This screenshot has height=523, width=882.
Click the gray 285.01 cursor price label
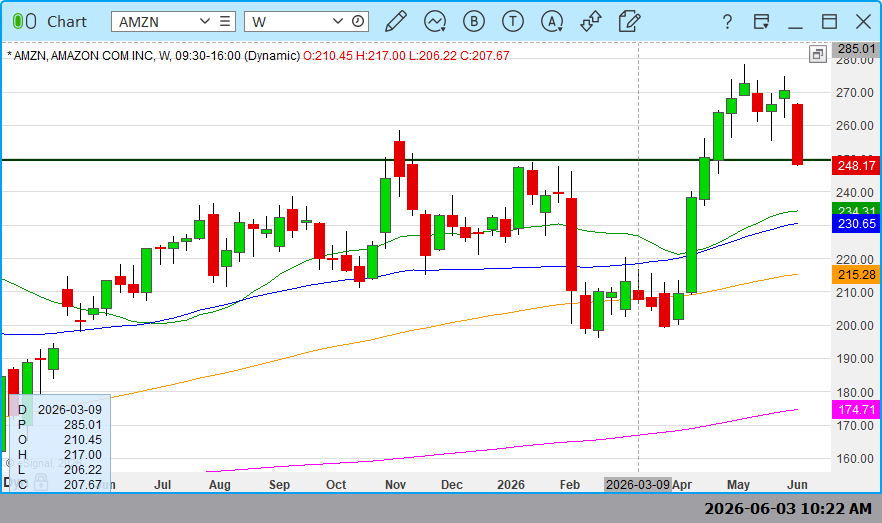click(x=856, y=49)
